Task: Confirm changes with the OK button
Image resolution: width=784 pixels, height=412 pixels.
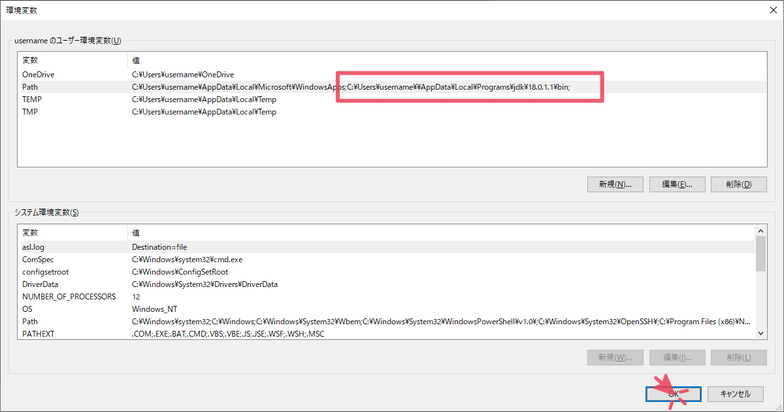Action: pyautogui.click(x=673, y=394)
